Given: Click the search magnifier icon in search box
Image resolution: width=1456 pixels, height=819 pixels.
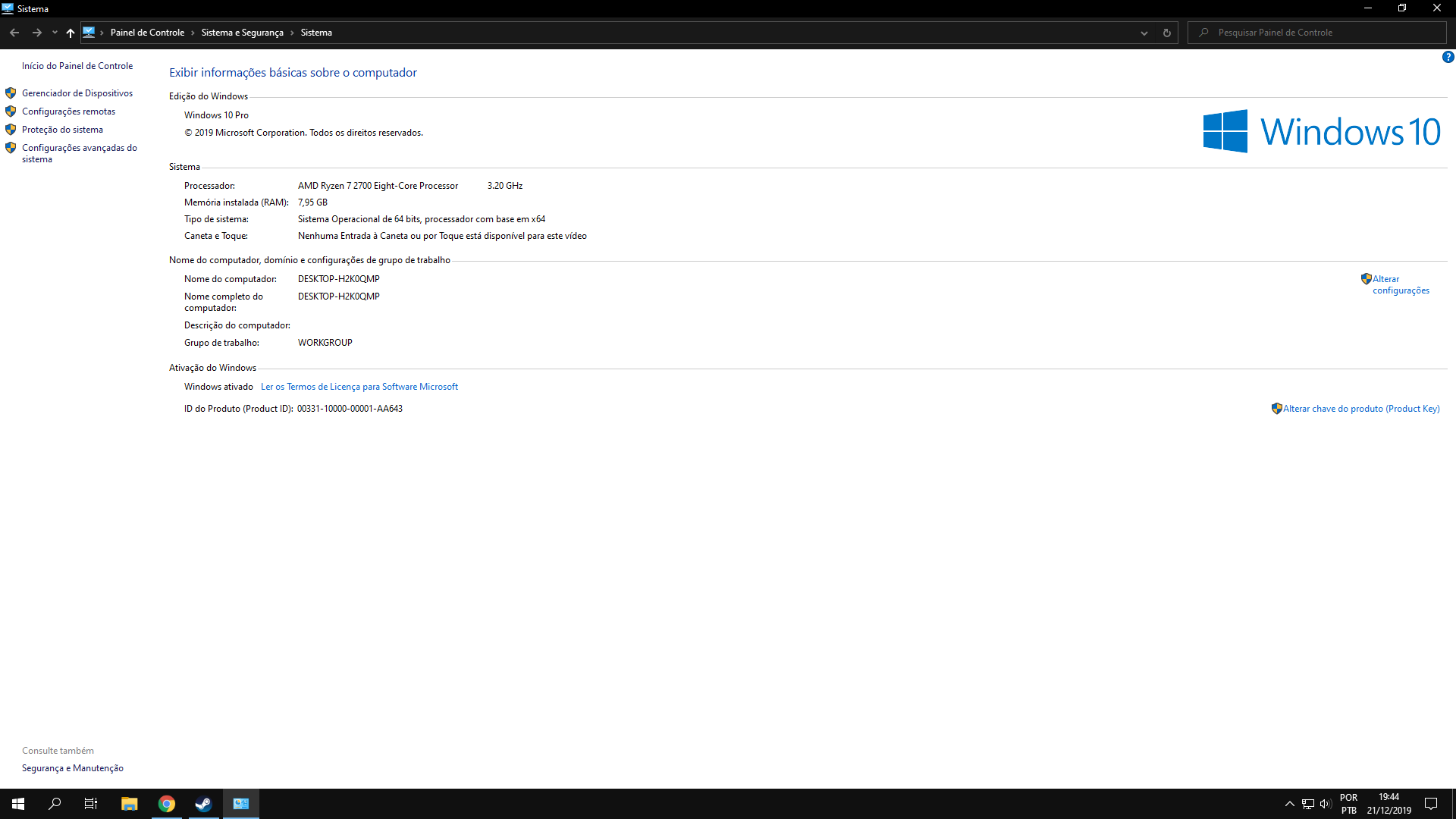Looking at the screenshot, I should (1203, 33).
